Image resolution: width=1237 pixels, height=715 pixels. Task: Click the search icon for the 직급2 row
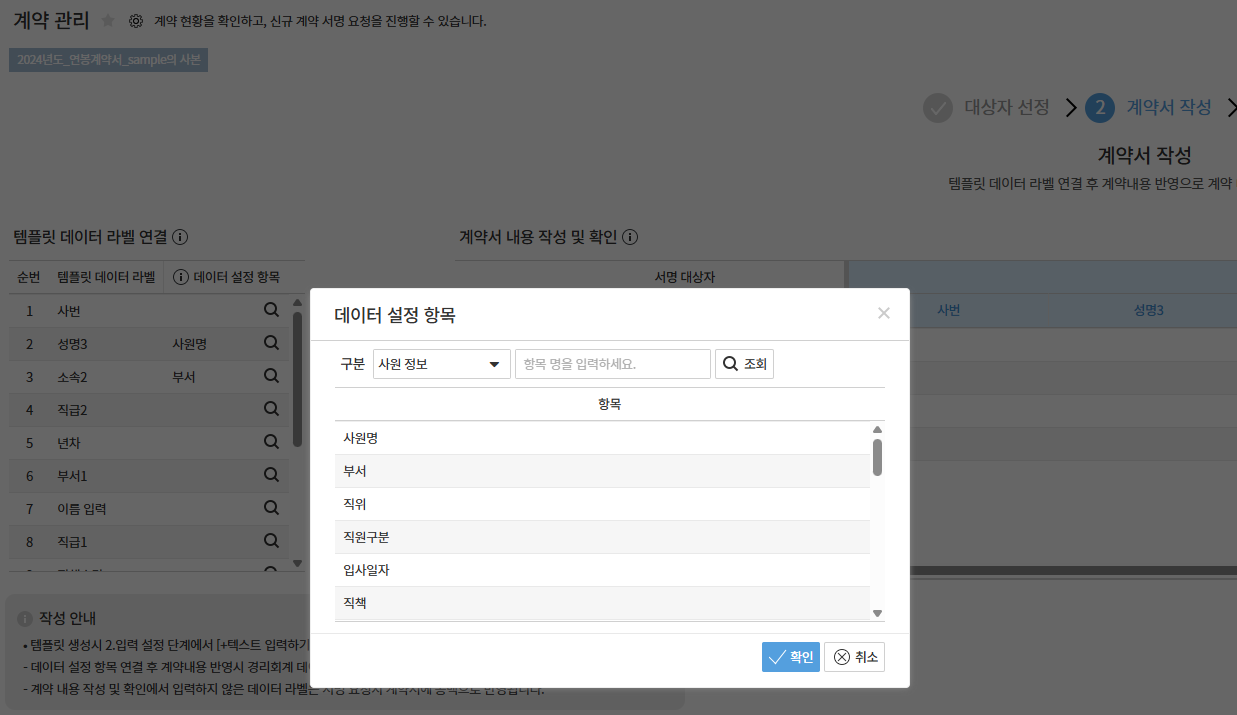[271, 409]
